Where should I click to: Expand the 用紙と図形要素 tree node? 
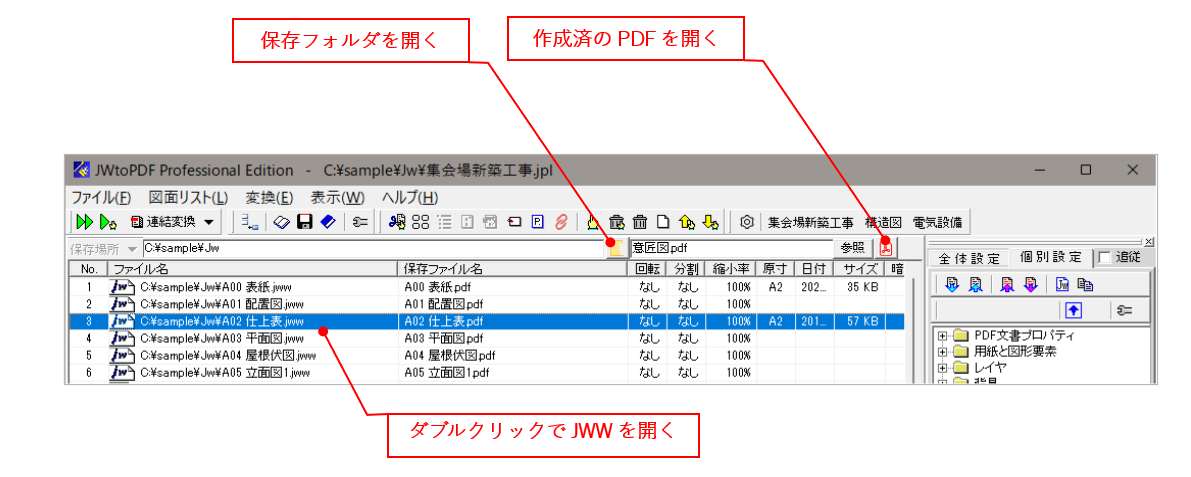click(x=943, y=352)
